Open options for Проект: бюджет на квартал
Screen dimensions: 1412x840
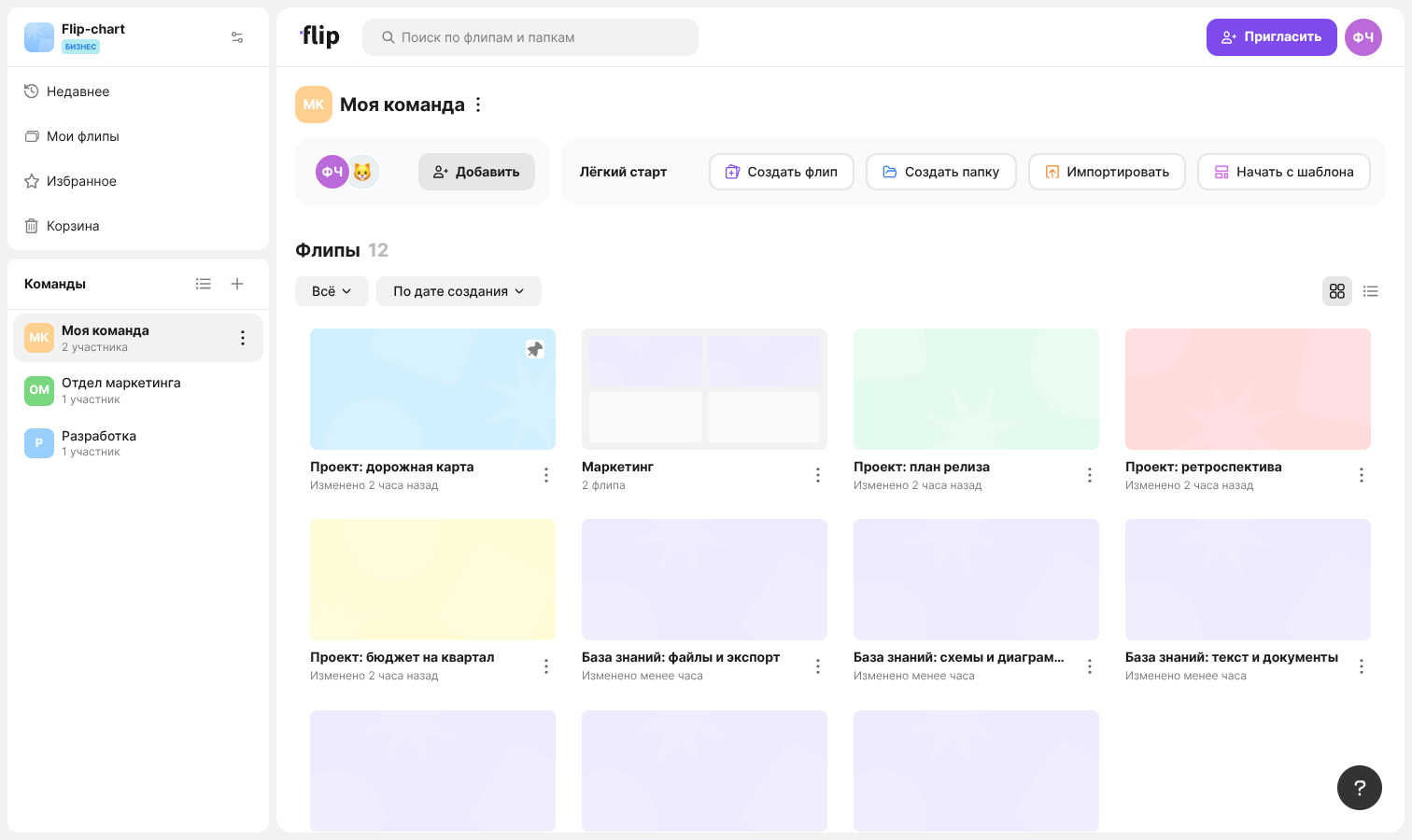point(546,666)
